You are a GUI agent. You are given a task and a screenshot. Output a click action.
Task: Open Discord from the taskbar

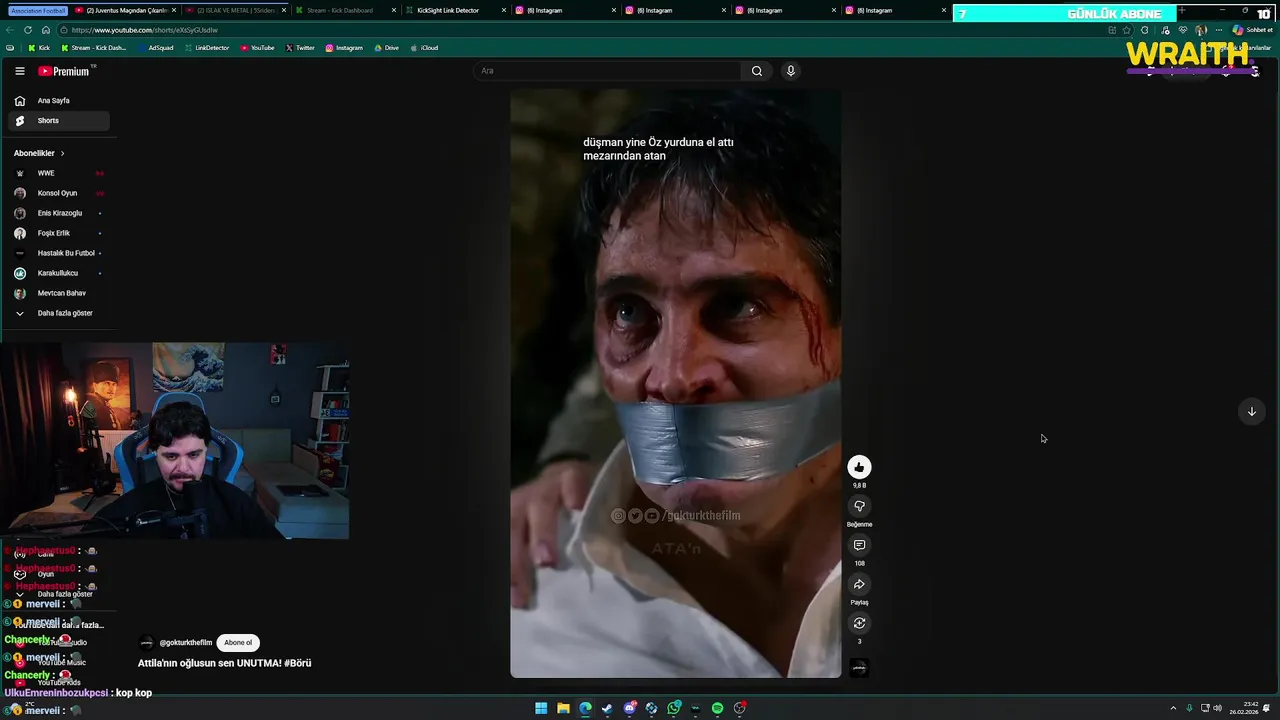click(630, 708)
